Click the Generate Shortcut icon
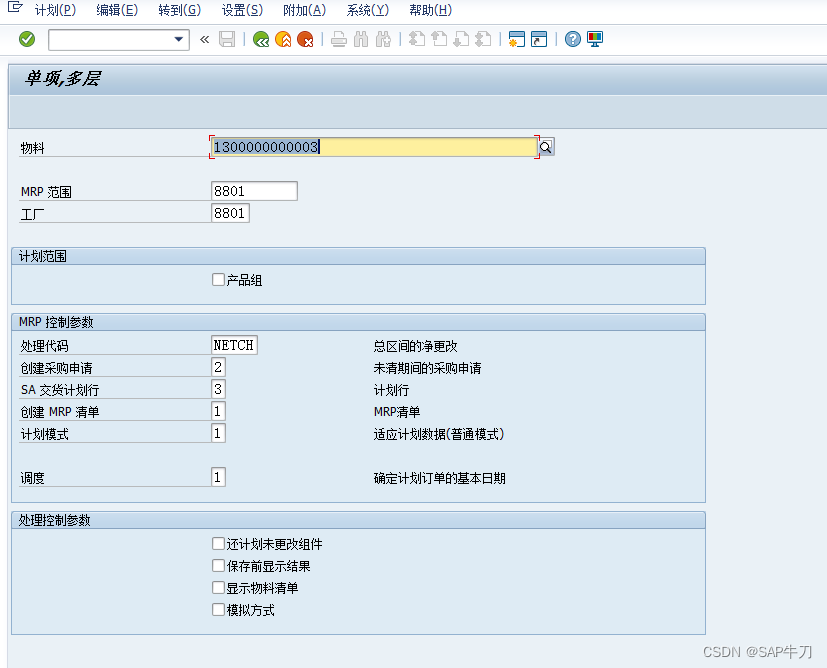The width and height of the screenshot is (827, 668). pyautogui.click(x=539, y=39)
